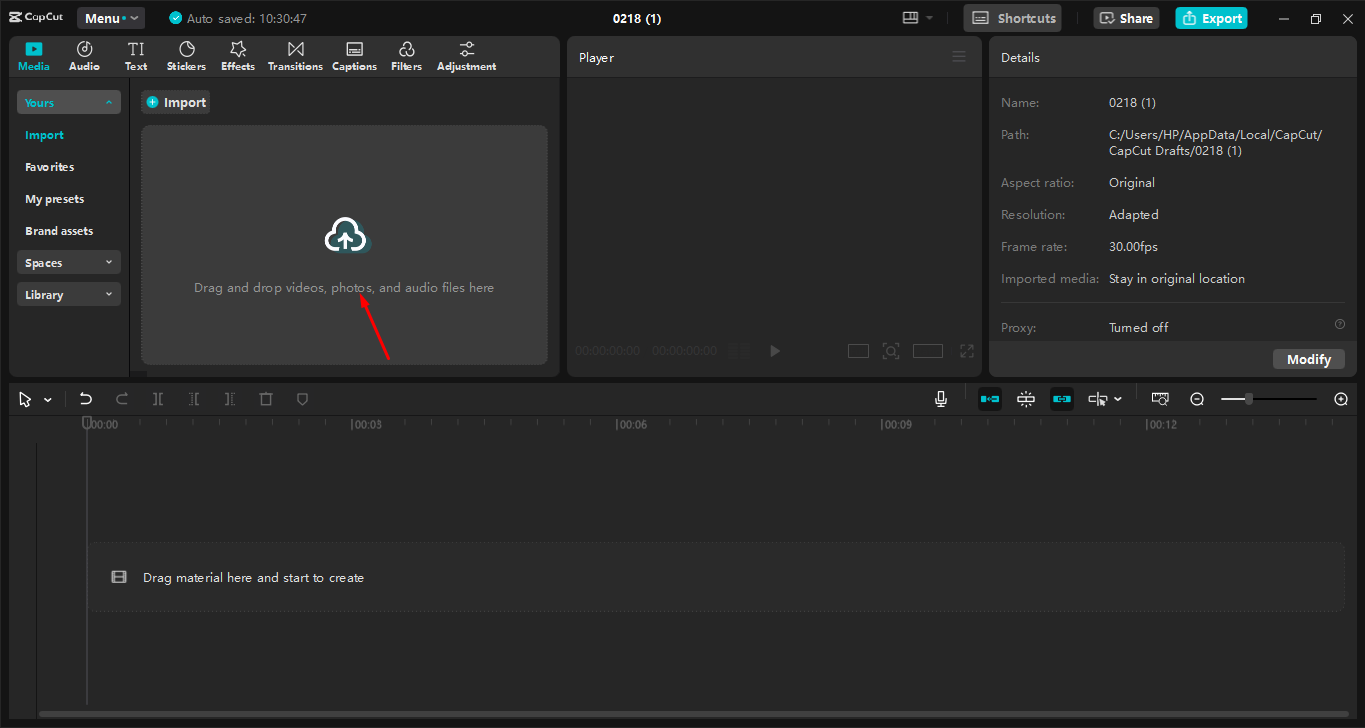Toggle the Magnetic timeline option
Image resolution: width=1365 pixels, height=728 pixels.
[1025, 398]
